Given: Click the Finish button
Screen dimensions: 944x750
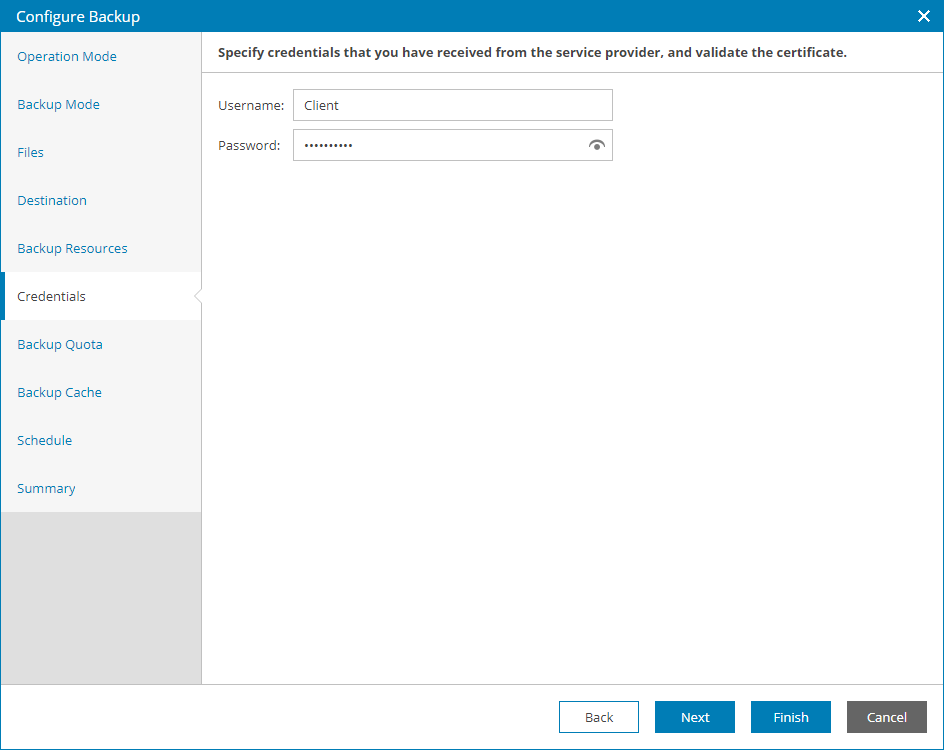Looking at the screenshot, I should click(x=791, y=717).
